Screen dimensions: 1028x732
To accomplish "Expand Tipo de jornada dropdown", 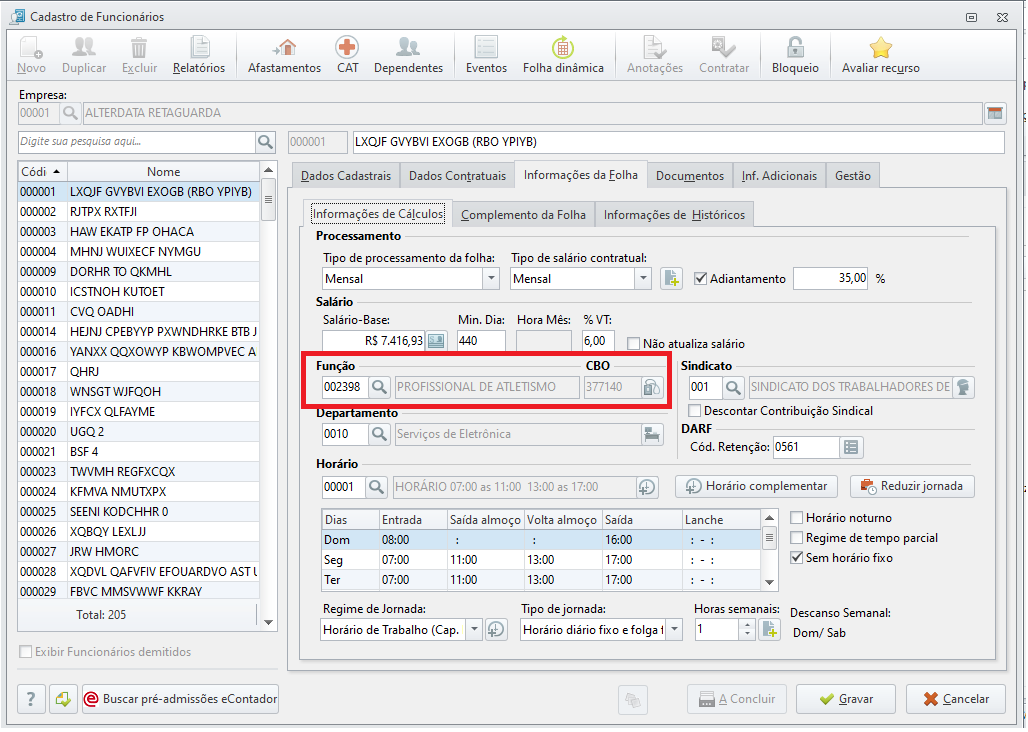I will coord(674,630).
